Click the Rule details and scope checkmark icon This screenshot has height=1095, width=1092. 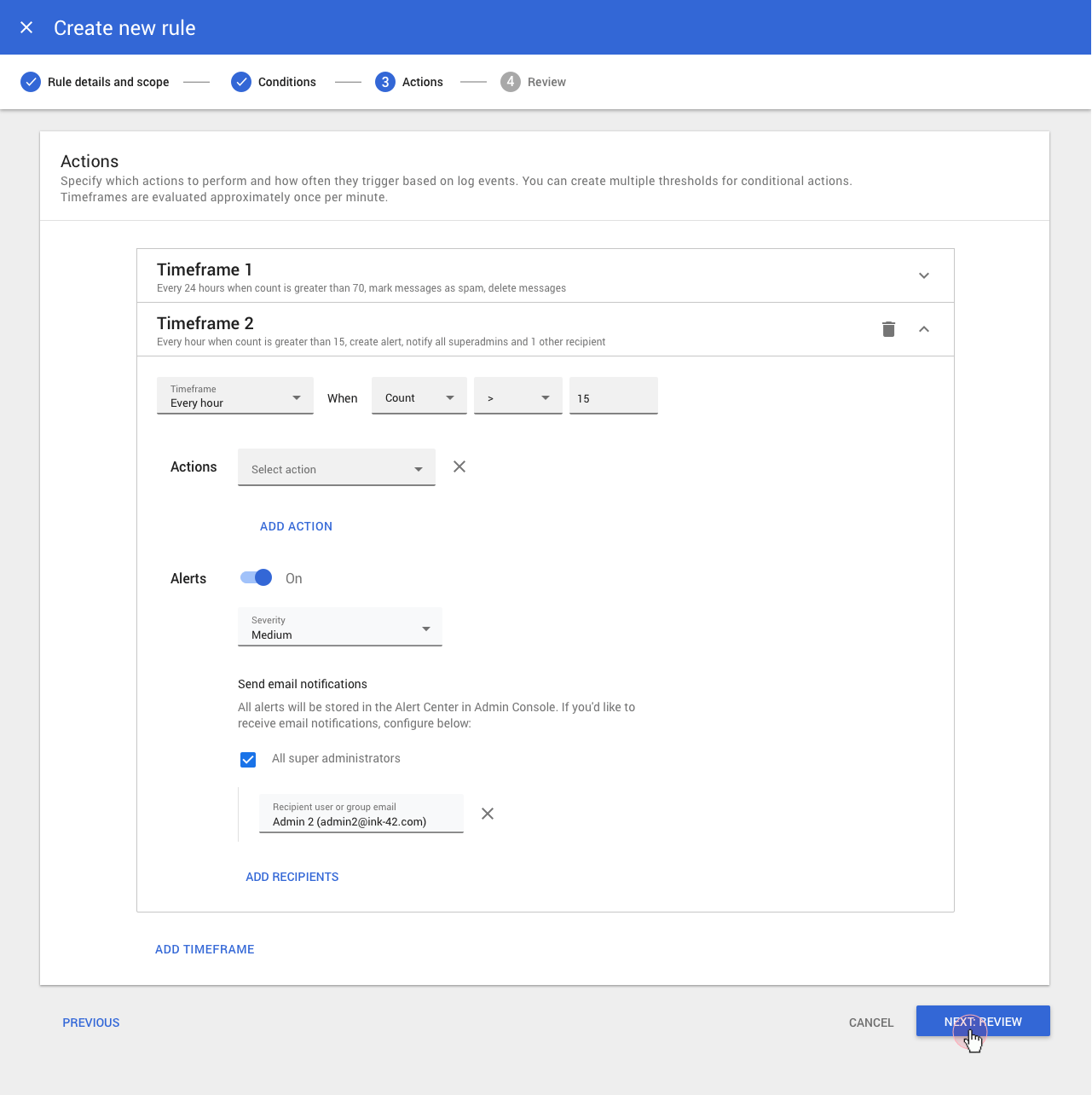click(x=31, y=82)
